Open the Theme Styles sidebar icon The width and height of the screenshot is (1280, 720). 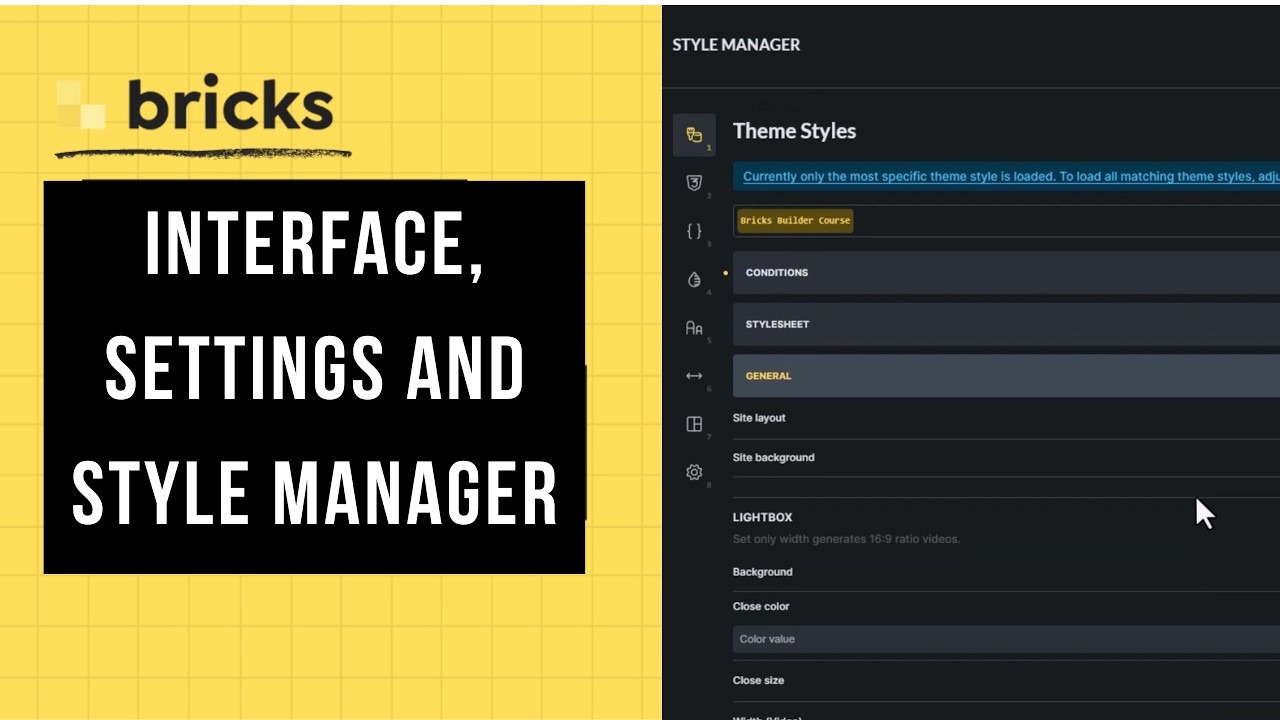click(694, 135)
